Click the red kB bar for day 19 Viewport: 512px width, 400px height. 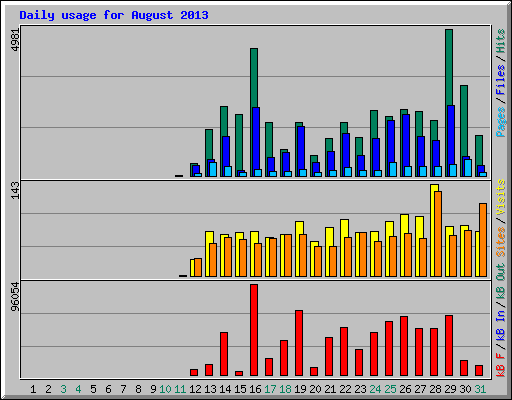tap(299, 343)
